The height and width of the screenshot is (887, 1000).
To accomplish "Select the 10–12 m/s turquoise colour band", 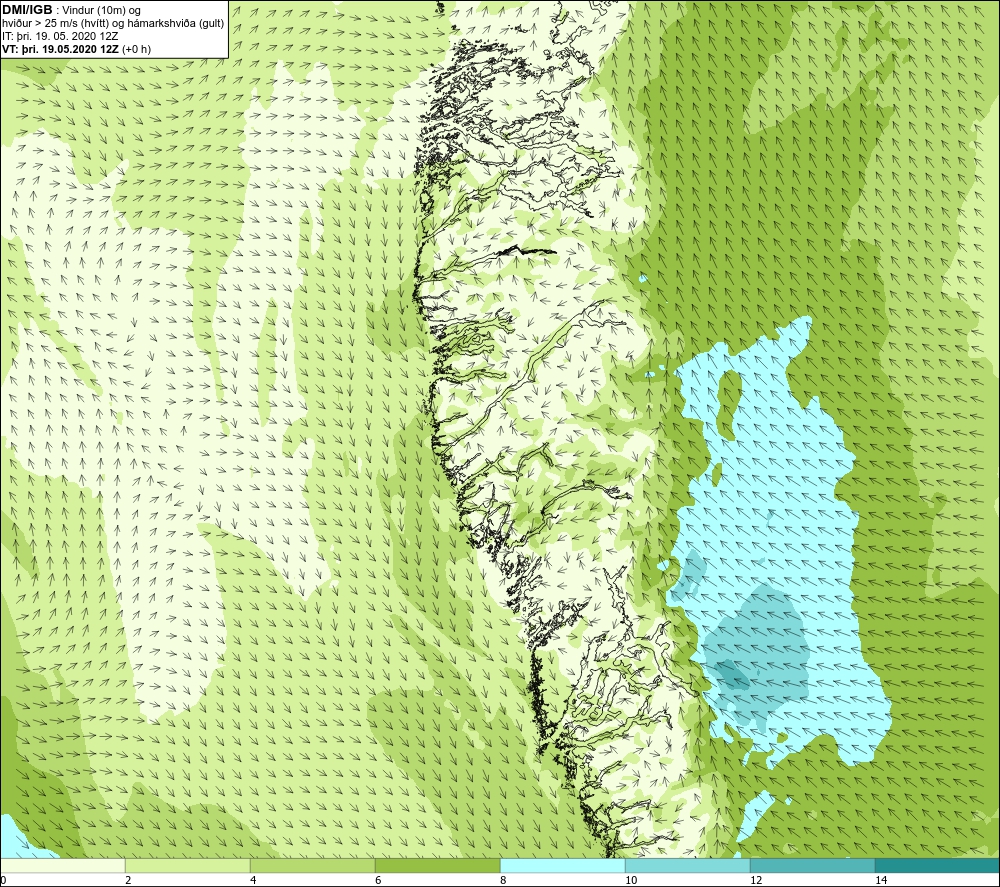I will pos(688,865).
